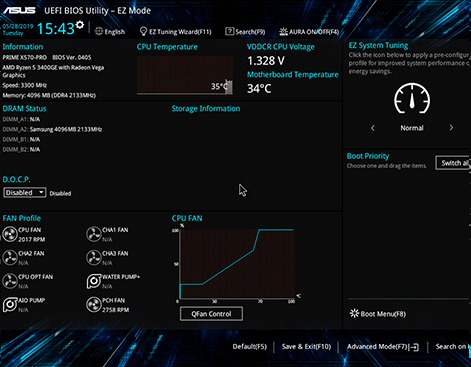The width and height of the screenshot is (471, 367).
Task: Click the DIMM_B2 N/A entry
Action: [x=21, y=150]
